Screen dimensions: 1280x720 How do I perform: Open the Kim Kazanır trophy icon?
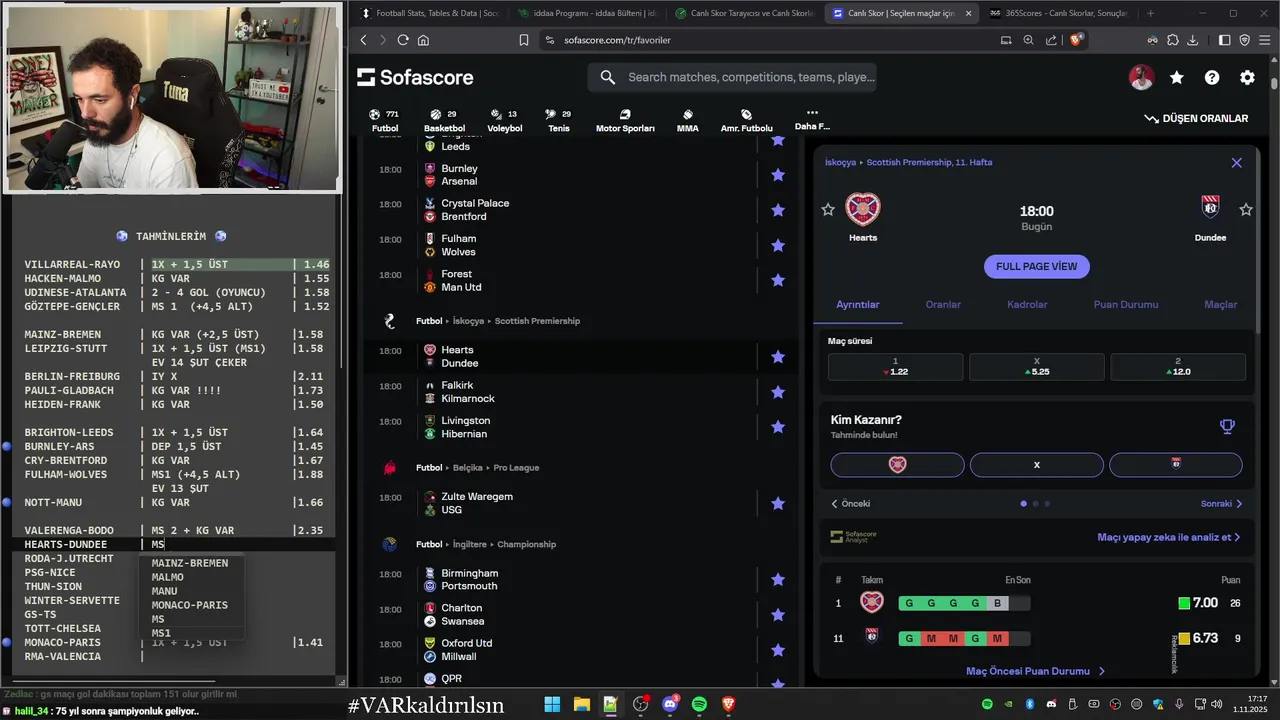tap(1227, 427)
